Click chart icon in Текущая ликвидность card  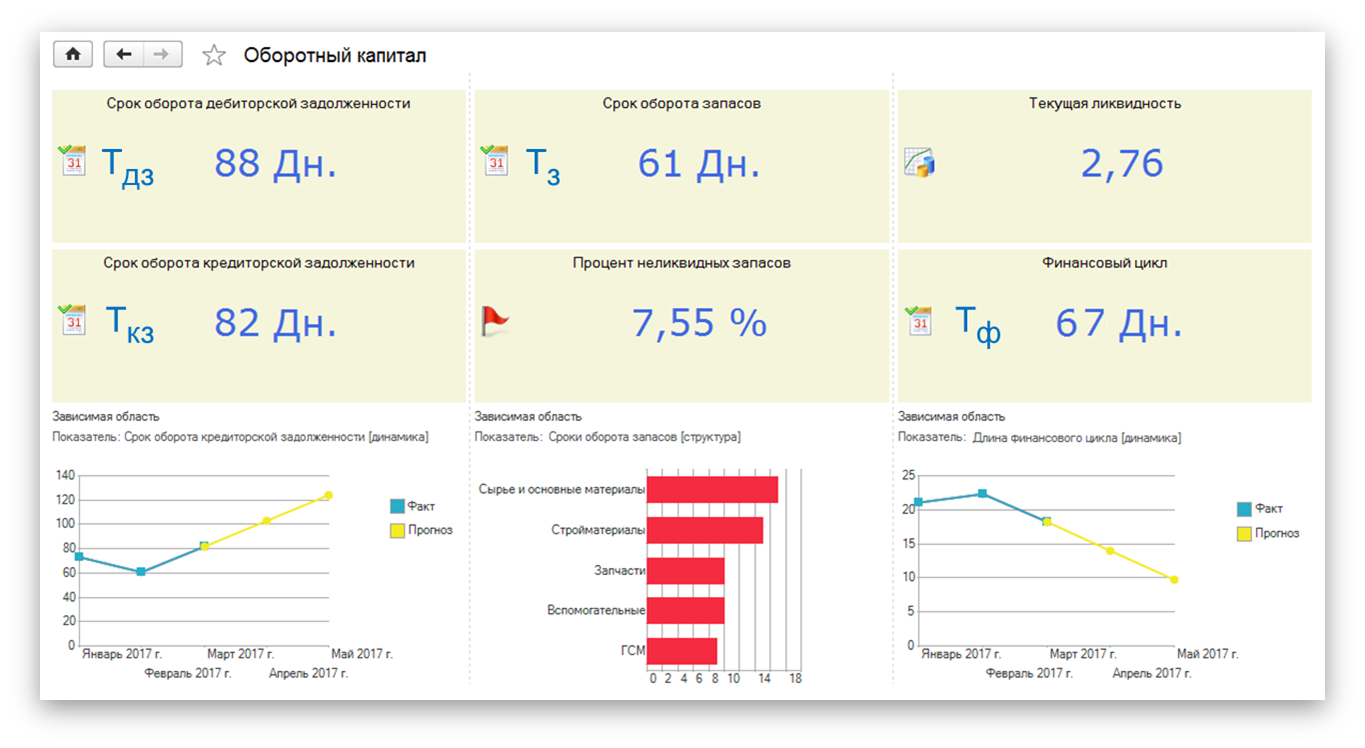tap(919, 163)
